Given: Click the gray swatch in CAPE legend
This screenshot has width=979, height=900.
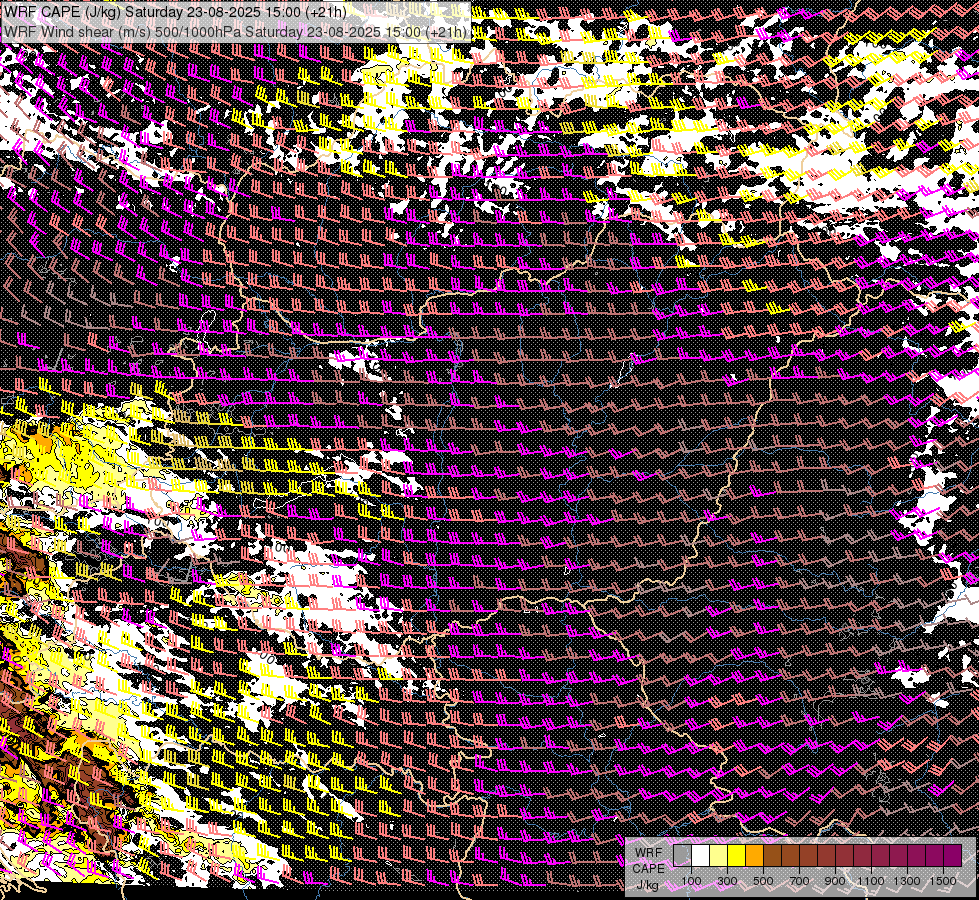Looking at the screenshot, I should [x=682, y=856].
